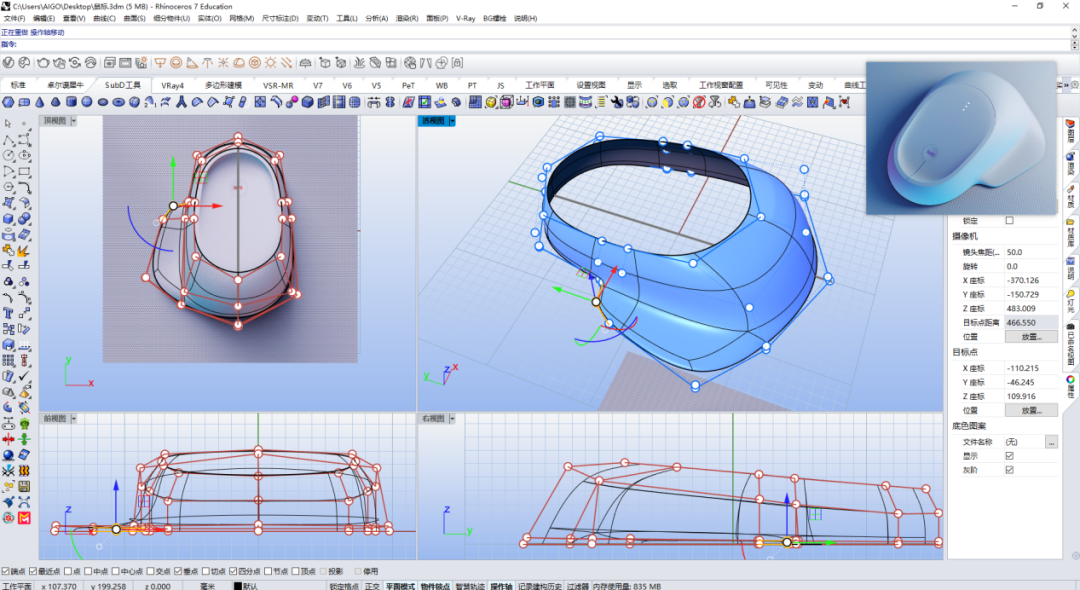Switch to the VRay4 toolbar tab
The image size is (1080, 590).
tap(172, 85)
